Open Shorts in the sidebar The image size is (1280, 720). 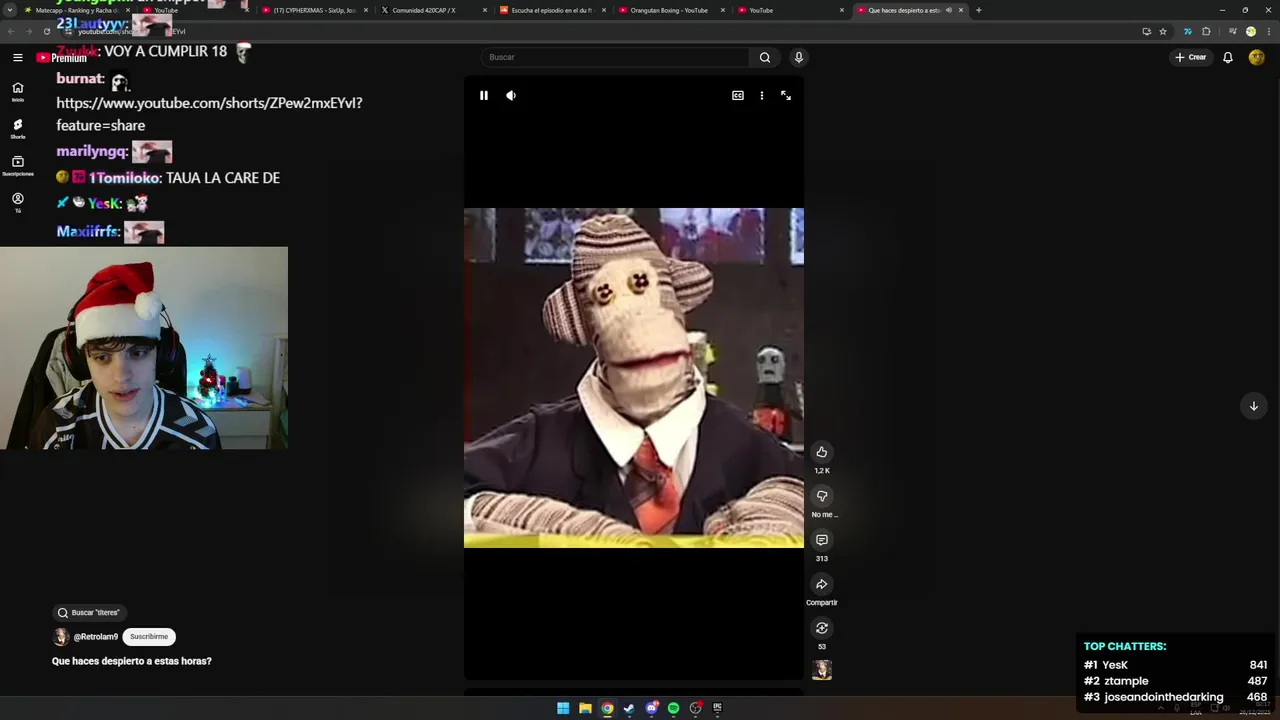(x=18, y=128)
